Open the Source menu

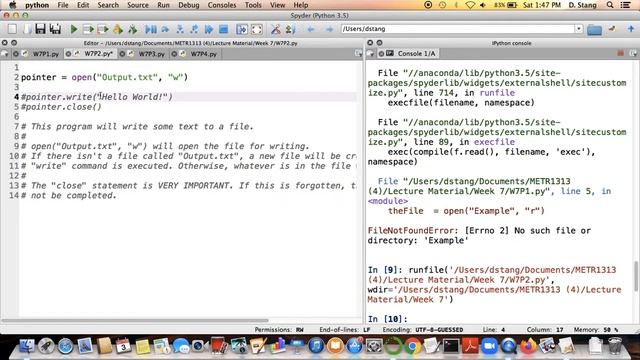[x=138, y=5]
